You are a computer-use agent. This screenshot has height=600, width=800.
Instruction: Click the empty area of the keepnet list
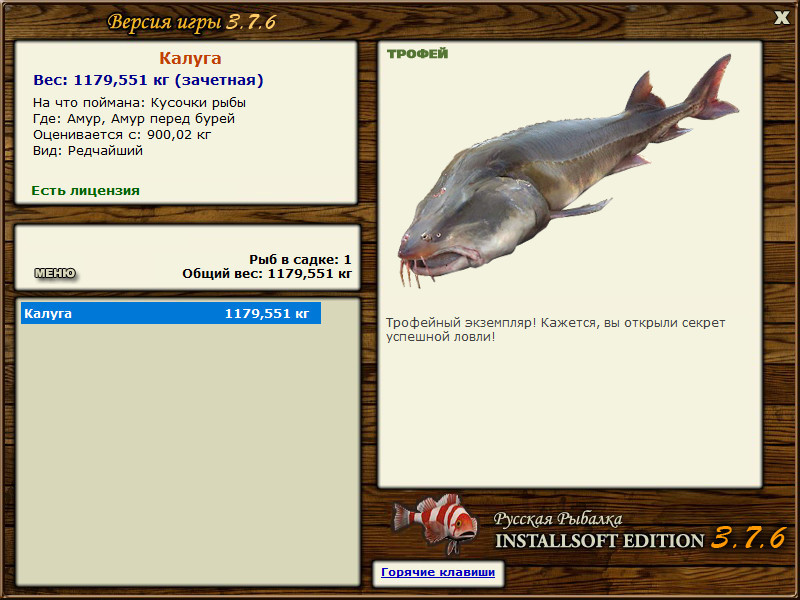click(x=188, y=454)
